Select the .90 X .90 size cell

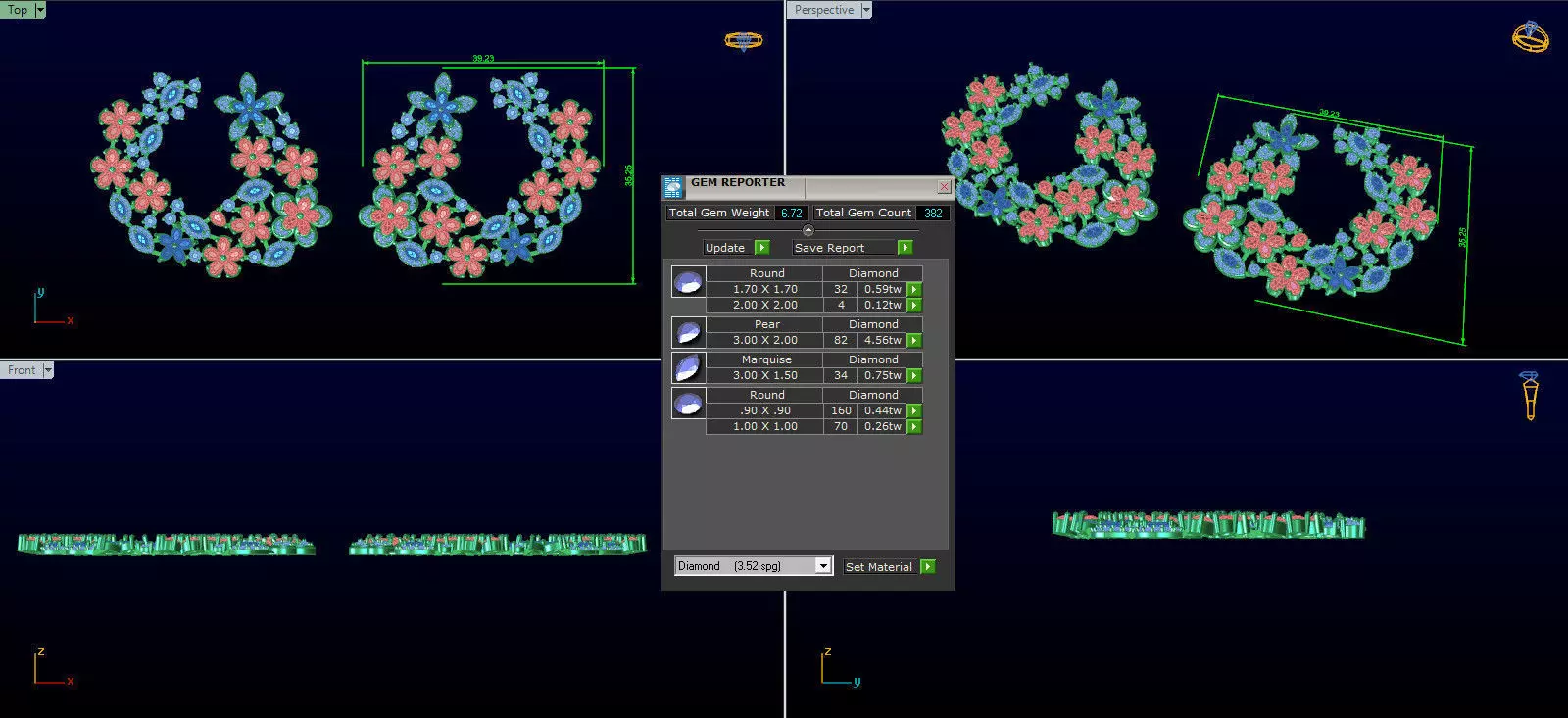tap(764, 411)
